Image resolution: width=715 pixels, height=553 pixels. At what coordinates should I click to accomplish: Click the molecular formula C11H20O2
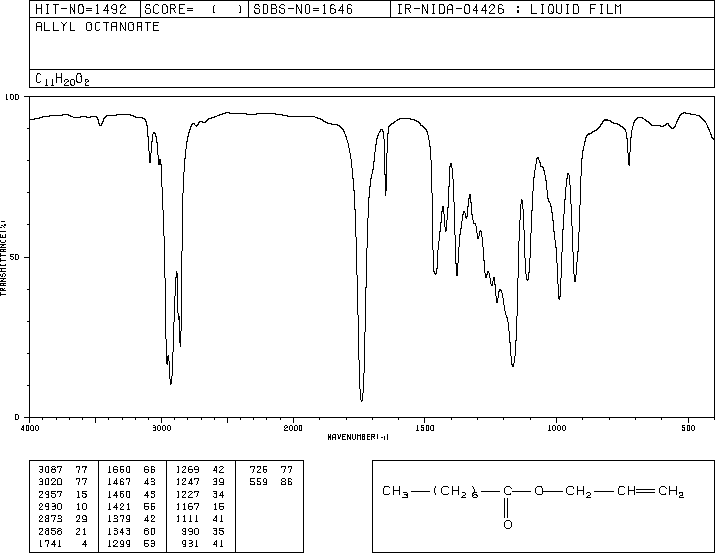click(x=62, y=79)
